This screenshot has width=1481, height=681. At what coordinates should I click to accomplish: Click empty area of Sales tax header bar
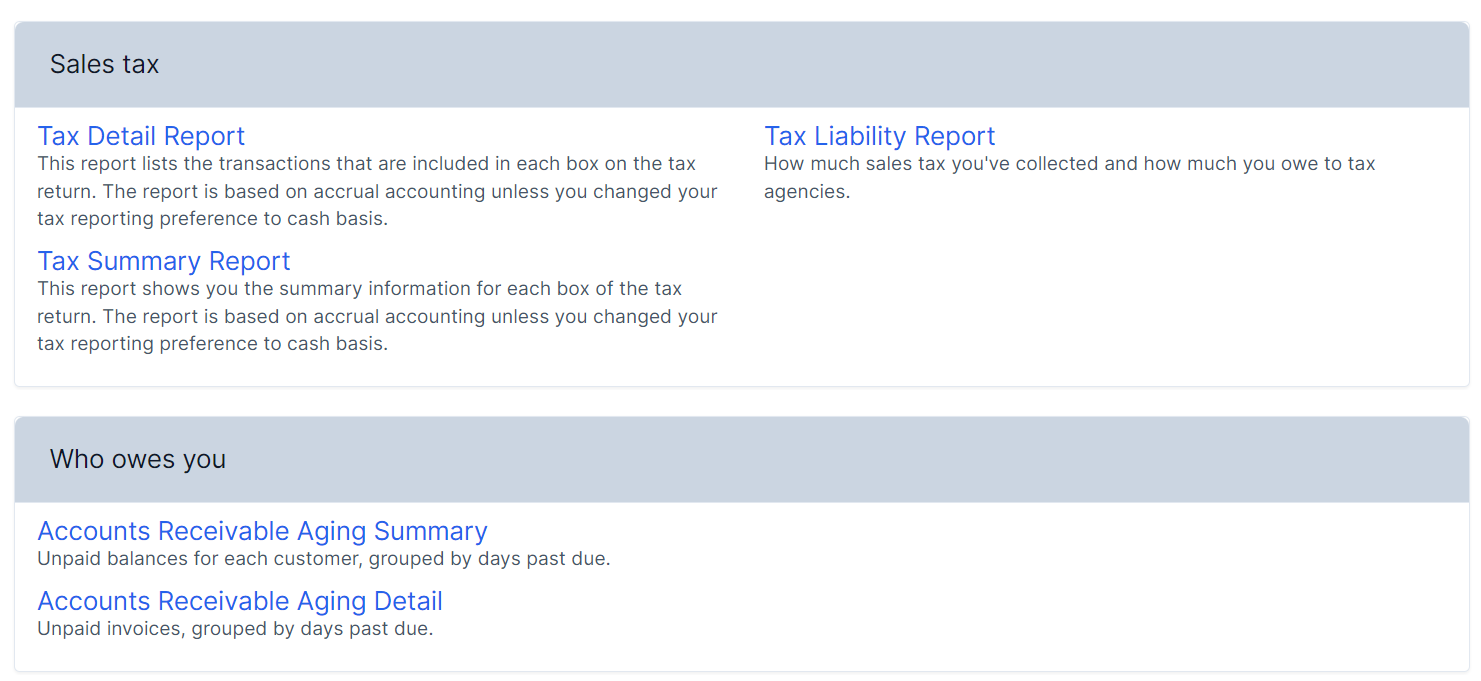coord(800,65)
